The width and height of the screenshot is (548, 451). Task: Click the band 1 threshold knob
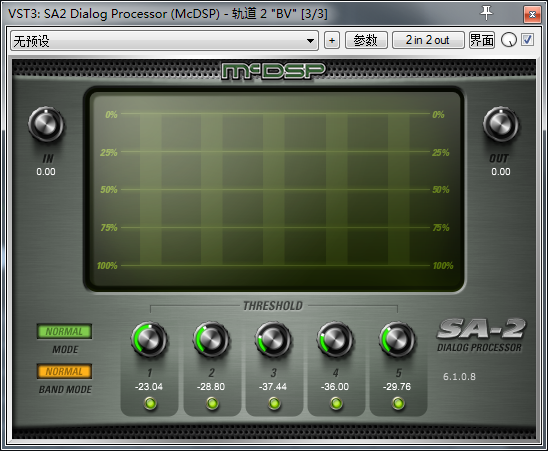click(150, 339)
